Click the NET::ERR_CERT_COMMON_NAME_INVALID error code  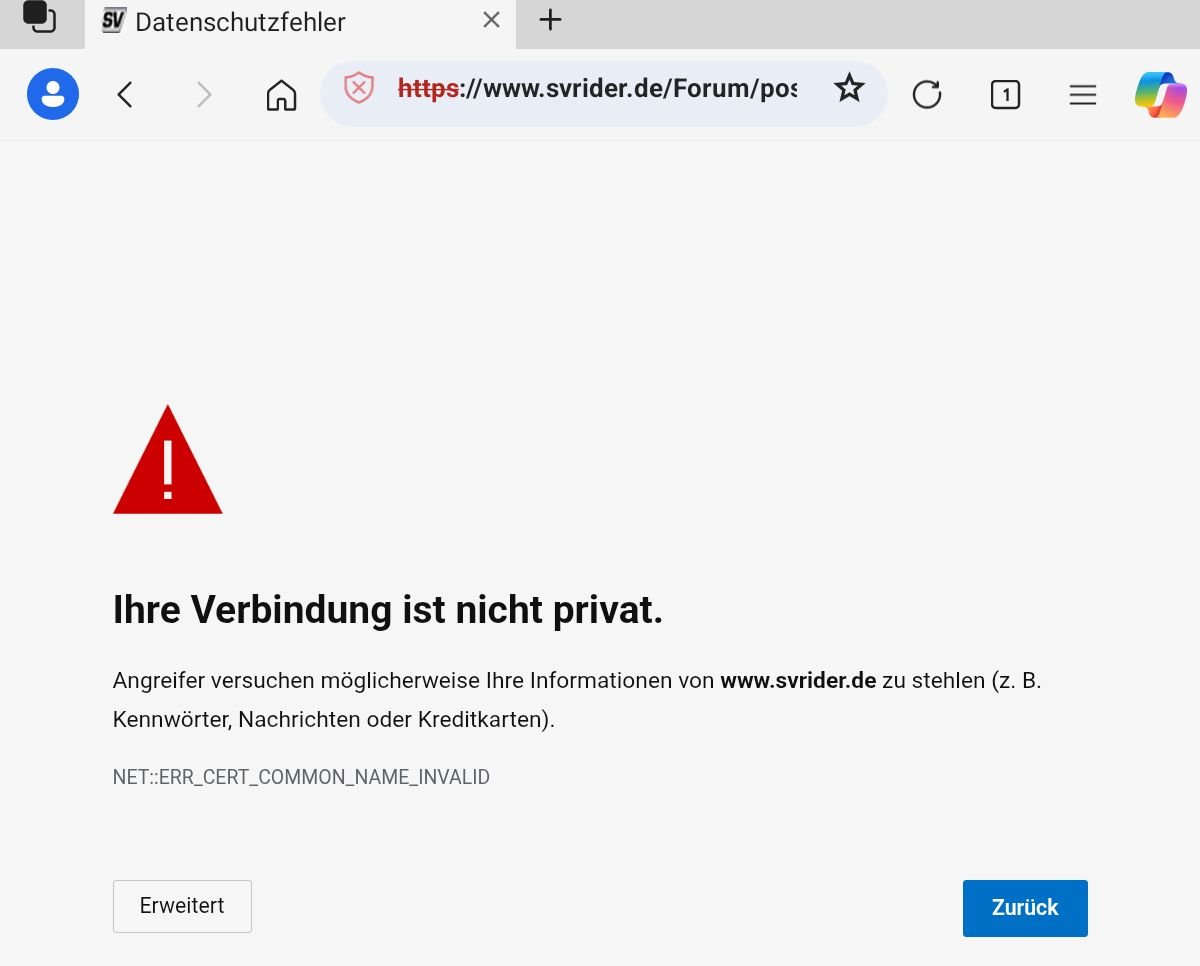coord(301,777)
